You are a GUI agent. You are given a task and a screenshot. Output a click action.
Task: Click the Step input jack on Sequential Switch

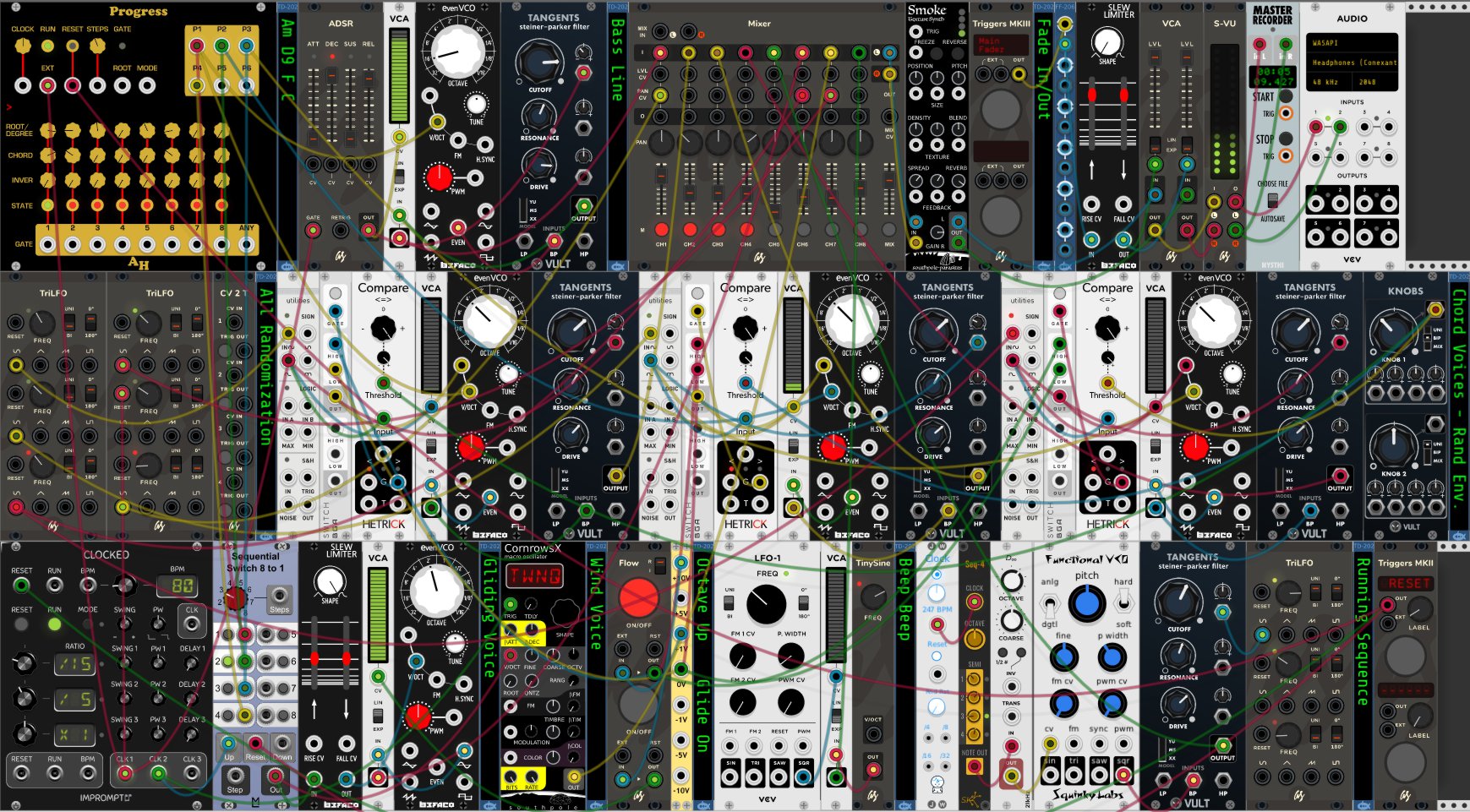pyautogui.click(x=235, y=776)
